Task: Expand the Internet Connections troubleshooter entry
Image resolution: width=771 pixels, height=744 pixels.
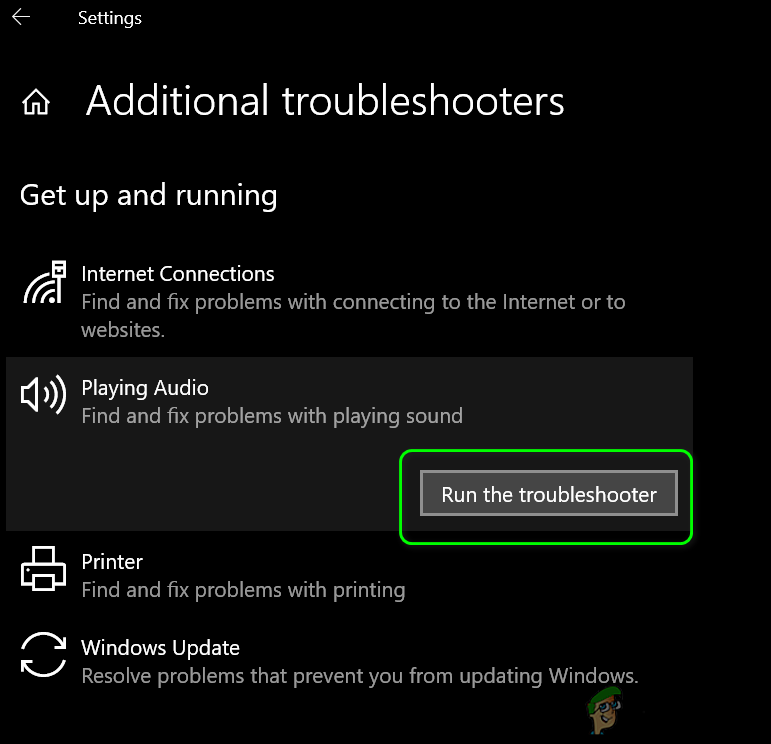Action: click(x=349, y=301)
